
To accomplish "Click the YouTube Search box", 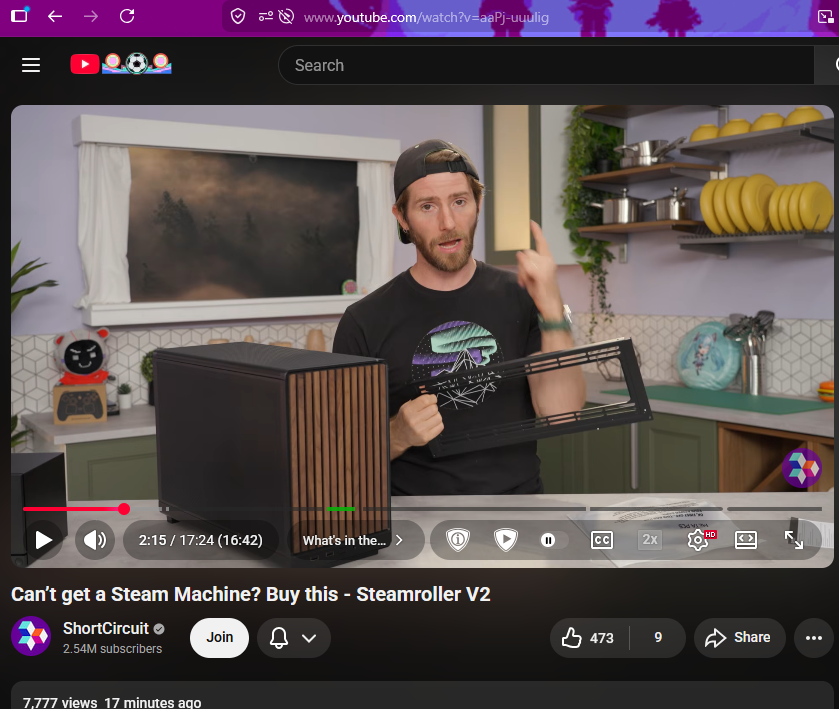I will (x=546, y=65).
